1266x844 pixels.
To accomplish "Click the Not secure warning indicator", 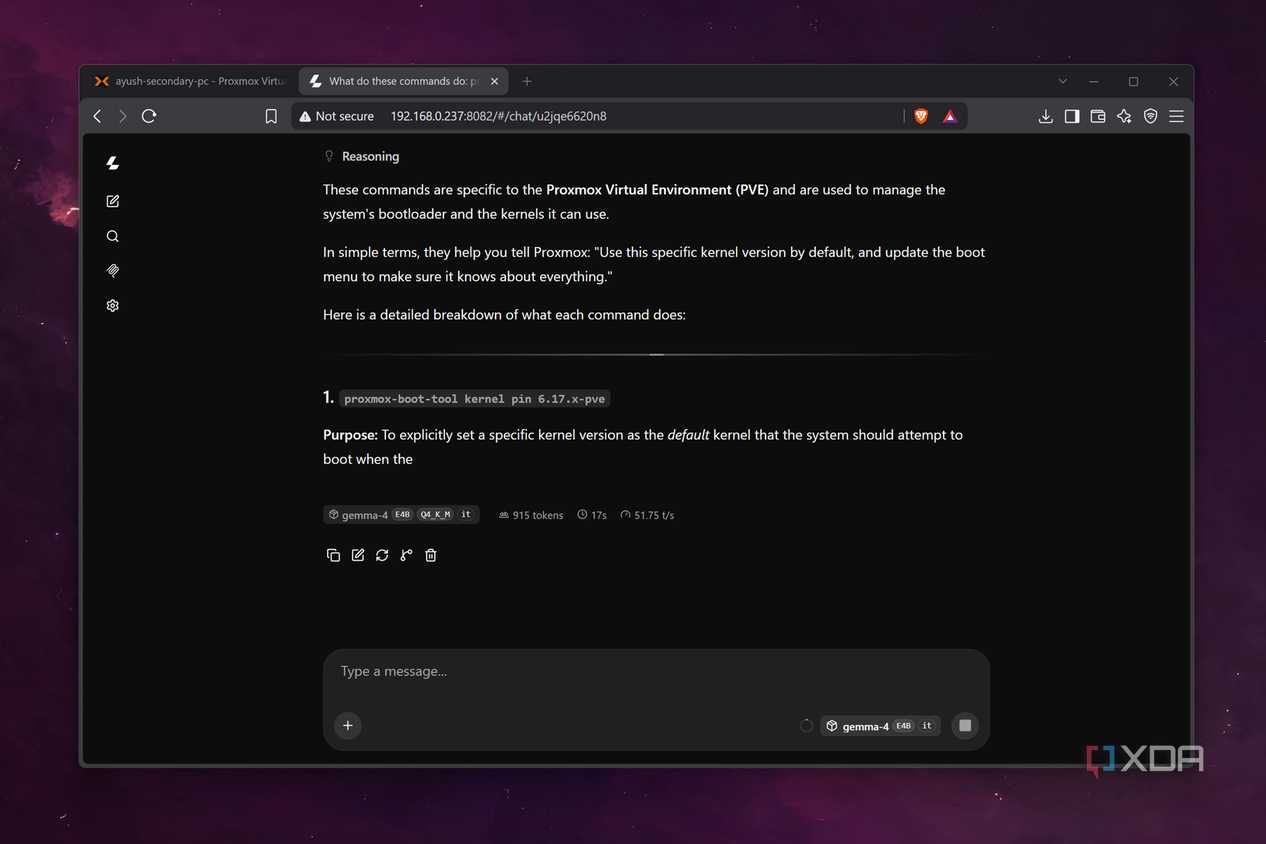I will [336, 116].
